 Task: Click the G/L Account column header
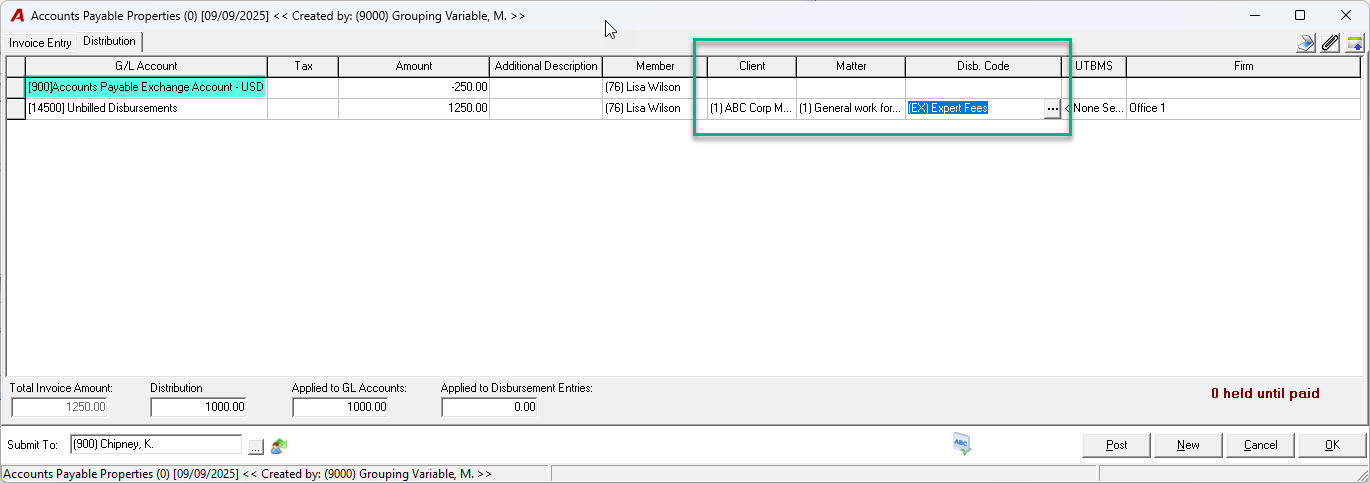click(146, 66)
